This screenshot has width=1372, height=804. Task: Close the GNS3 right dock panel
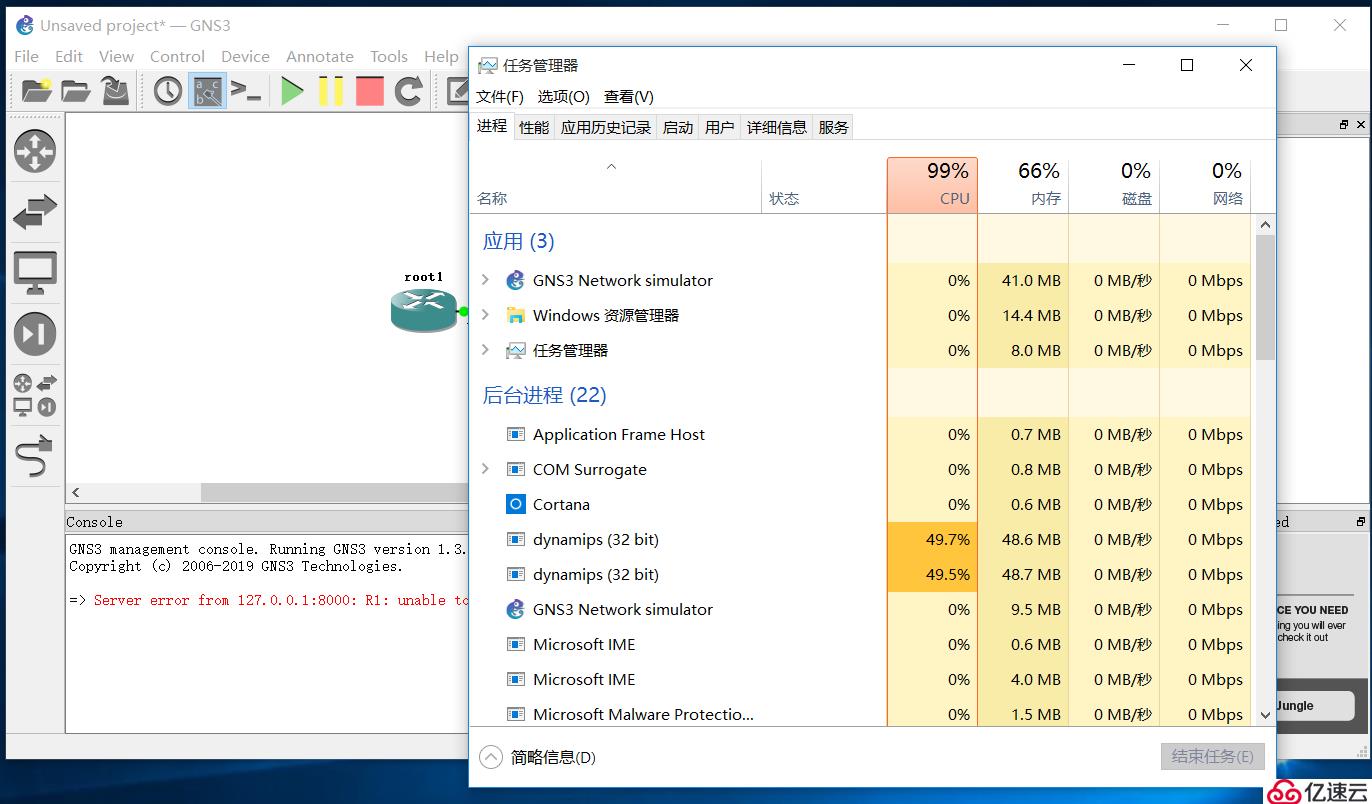[1361, 125]
